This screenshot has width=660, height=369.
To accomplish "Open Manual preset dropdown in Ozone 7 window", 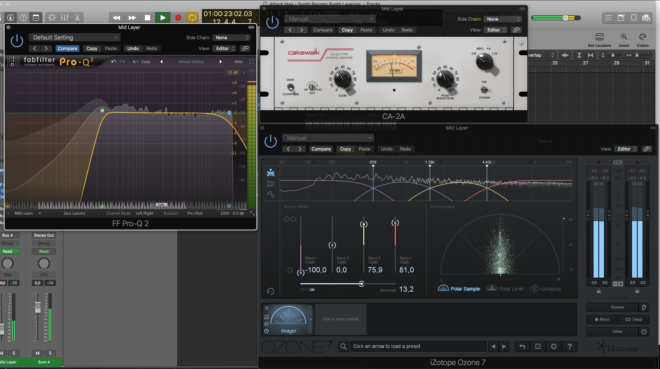I will (x=328, y=138).
